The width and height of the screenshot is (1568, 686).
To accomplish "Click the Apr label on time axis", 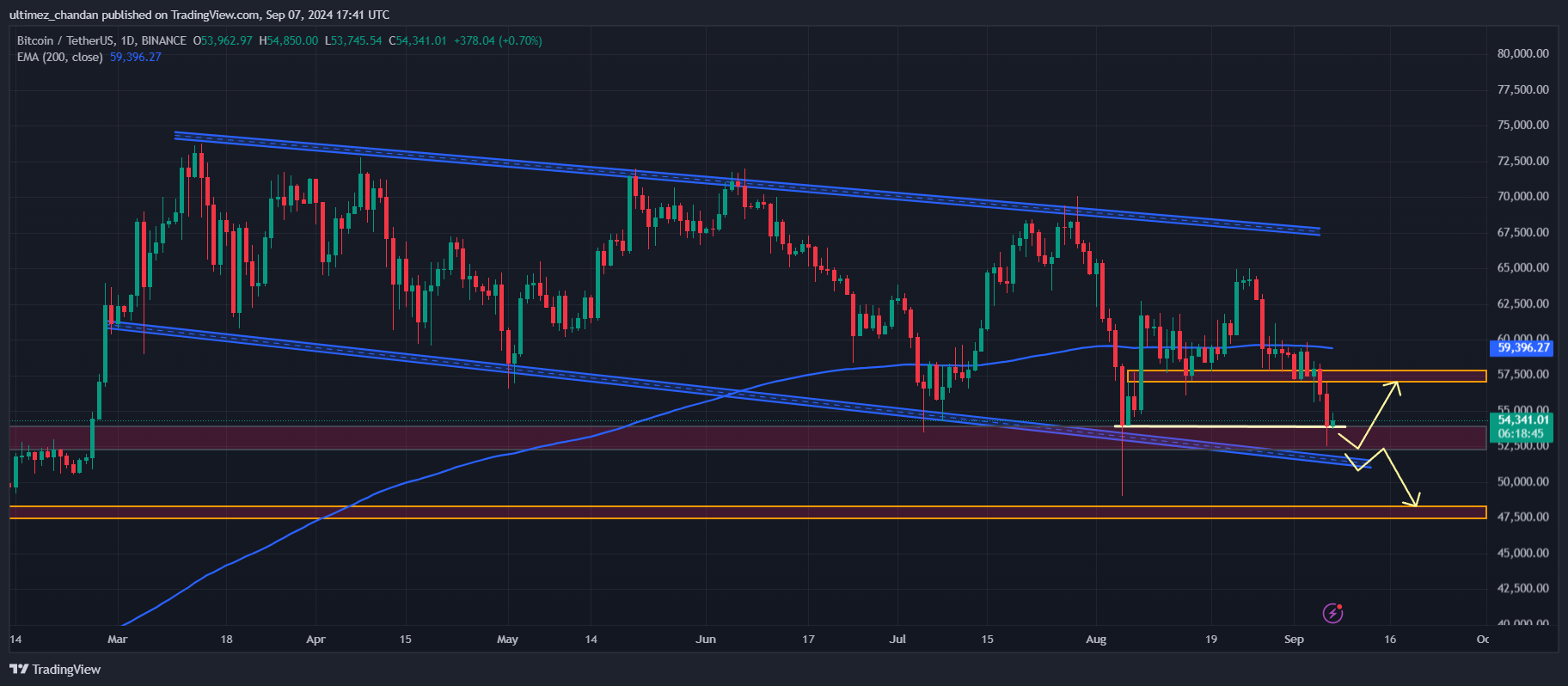I will pos(315,640).
